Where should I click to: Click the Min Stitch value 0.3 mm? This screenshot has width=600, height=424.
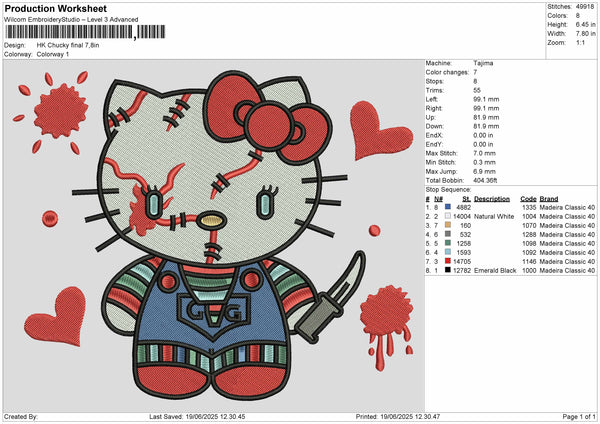point(484,162)
